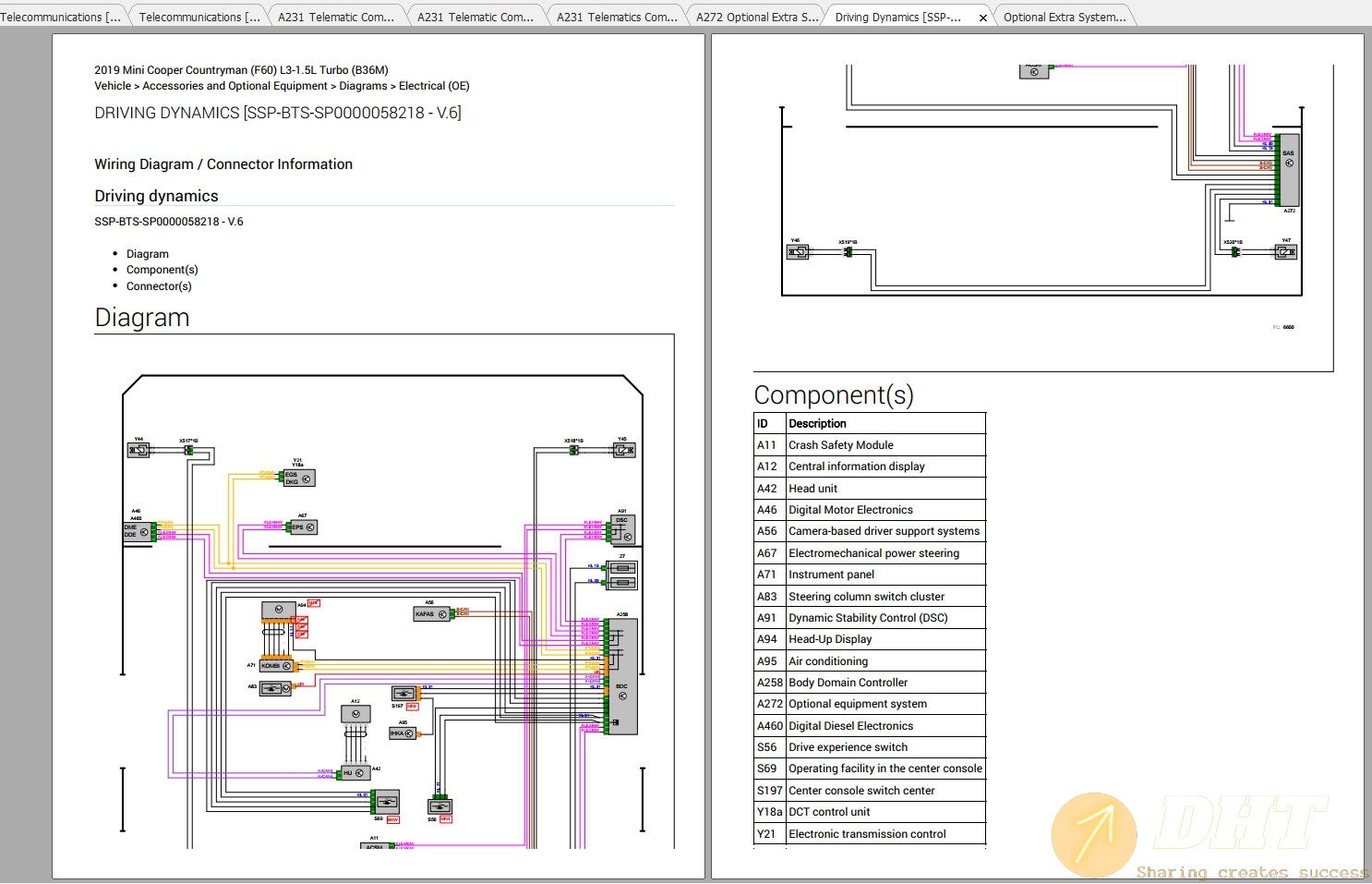Click connector X518*1B in the diagram
The height and width of the screenshot is (884, 1372).
pyautogui.click(x=573, y=450)
